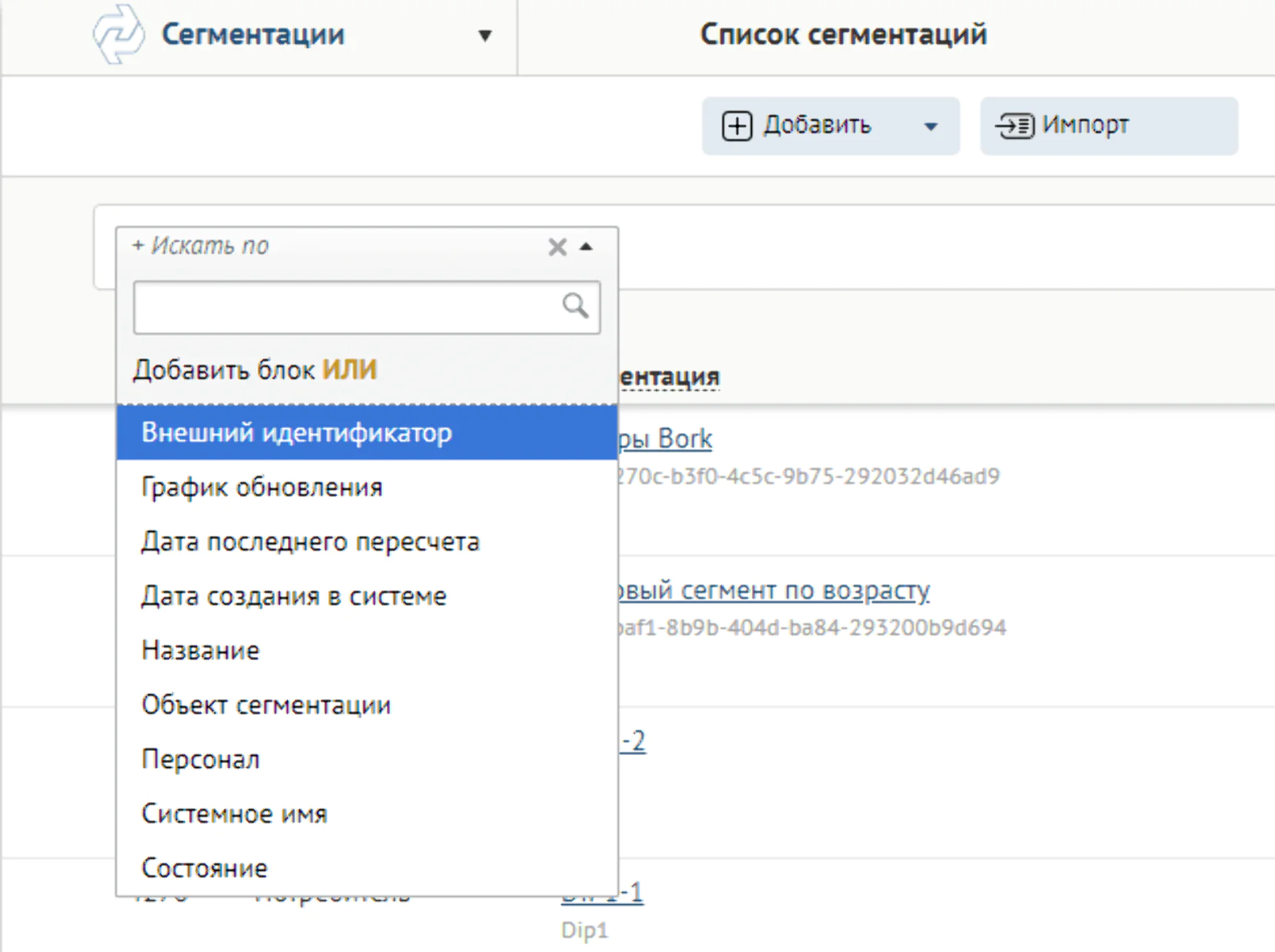Open the segmentation link ending in -2
The image size is (1275, 952).
632,741
